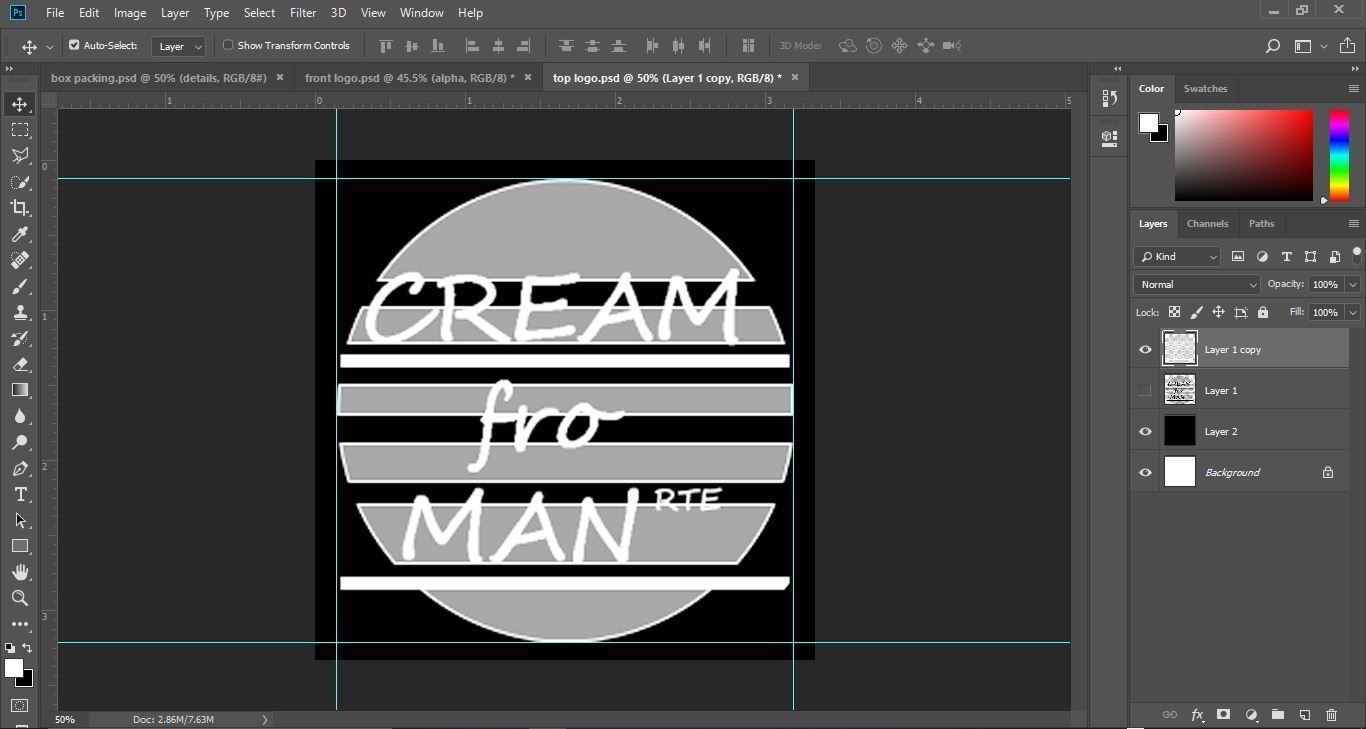
Task: Check Show Transform Controls
Action: pos(228,45)
